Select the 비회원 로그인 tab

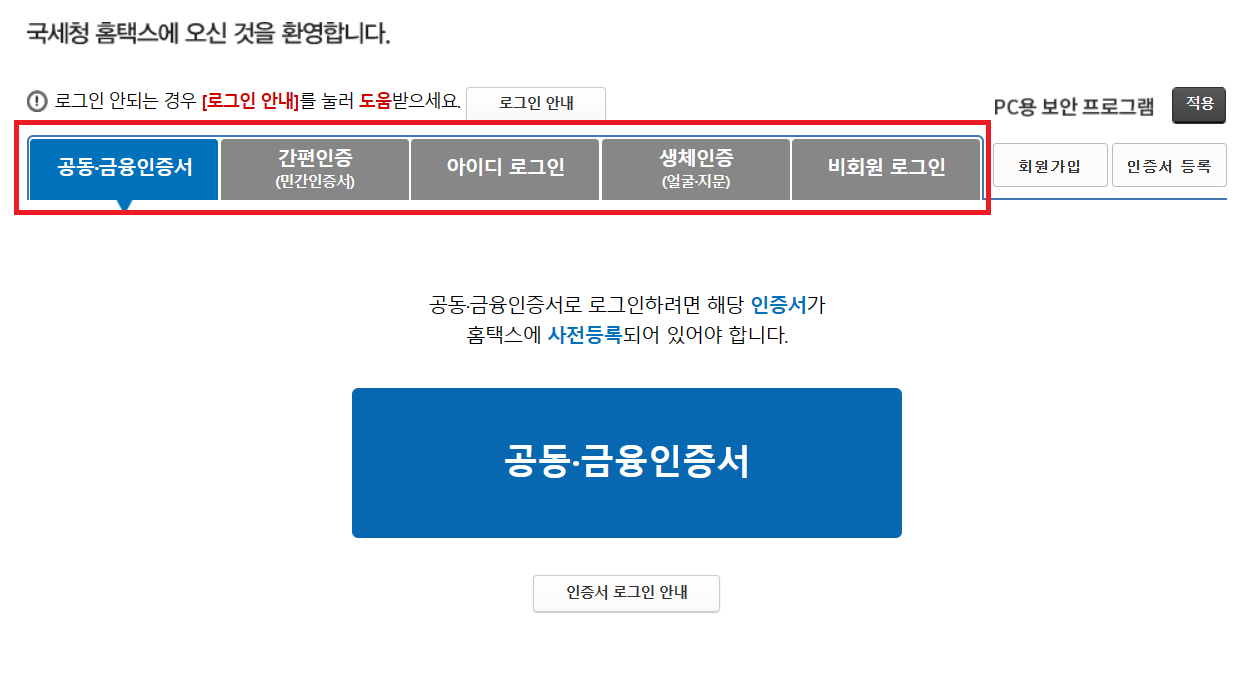(x=886, y=168)
